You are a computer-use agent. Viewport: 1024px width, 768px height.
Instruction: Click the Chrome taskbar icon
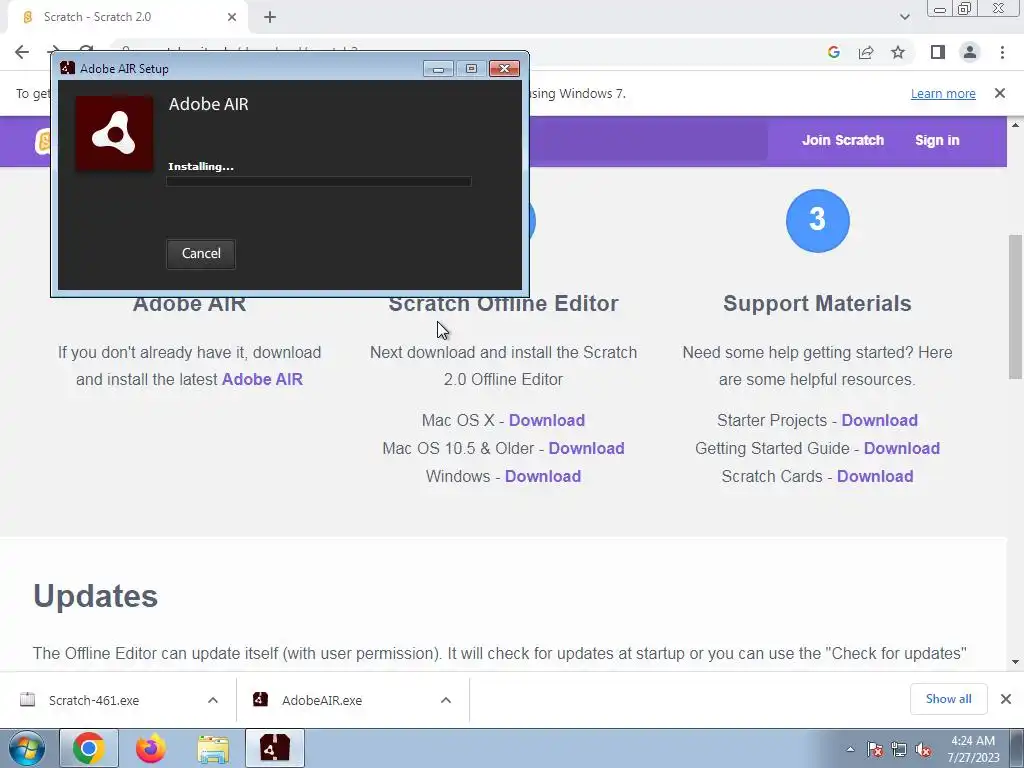pyautogui.click(x=89, y=748)
